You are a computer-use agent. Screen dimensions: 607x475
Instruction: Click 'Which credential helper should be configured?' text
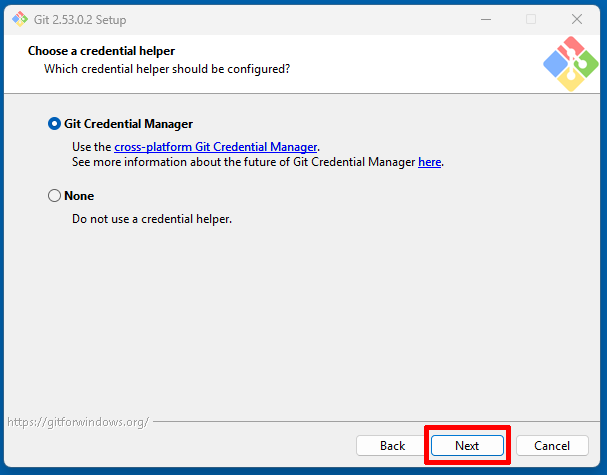pos(167,69)
